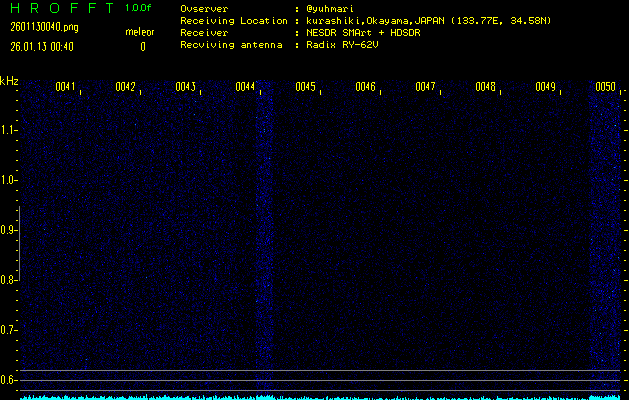Click the 0042 time marker

click(x=125, y=87)
